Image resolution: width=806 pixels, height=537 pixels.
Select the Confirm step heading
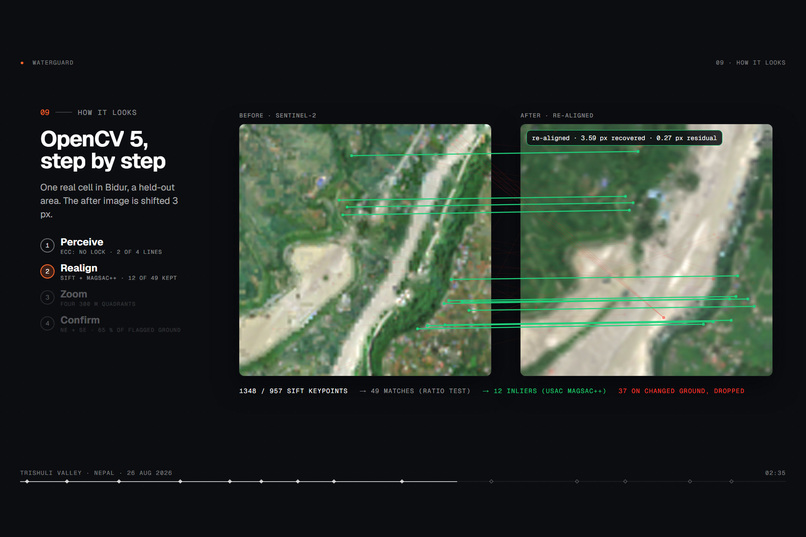pos(80,320)
